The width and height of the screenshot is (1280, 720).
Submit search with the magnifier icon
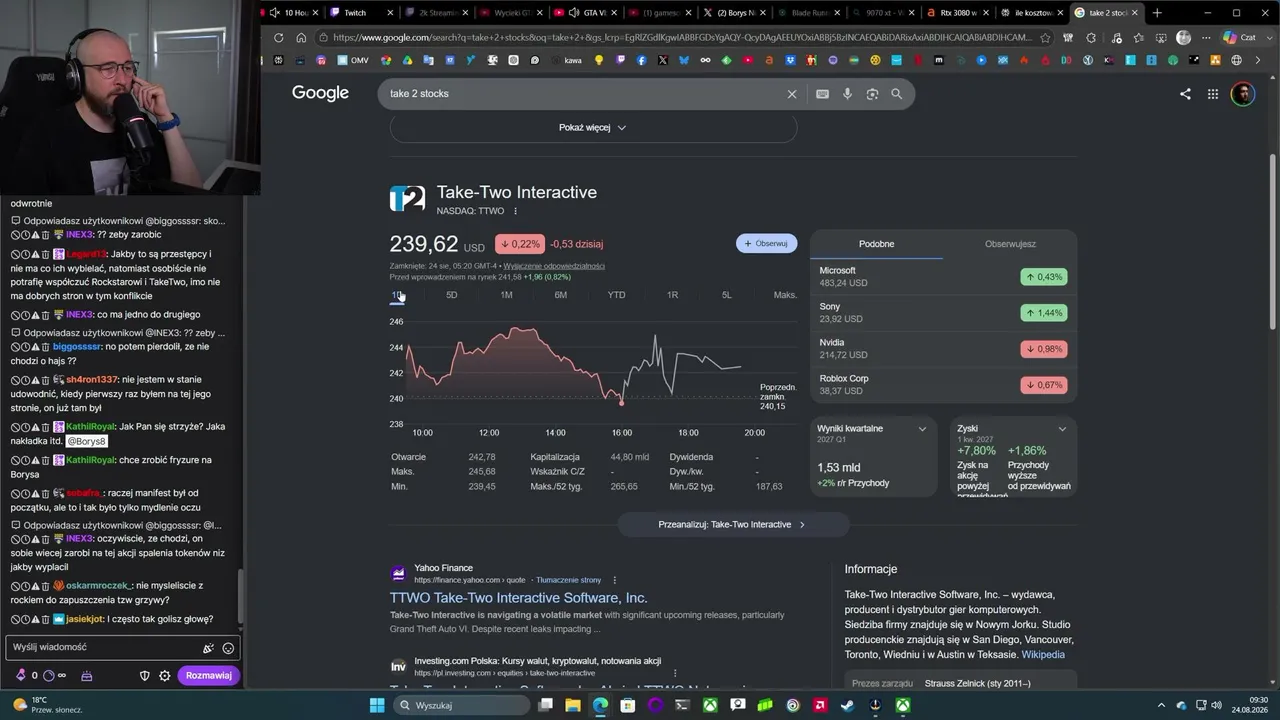pos(896,94)
